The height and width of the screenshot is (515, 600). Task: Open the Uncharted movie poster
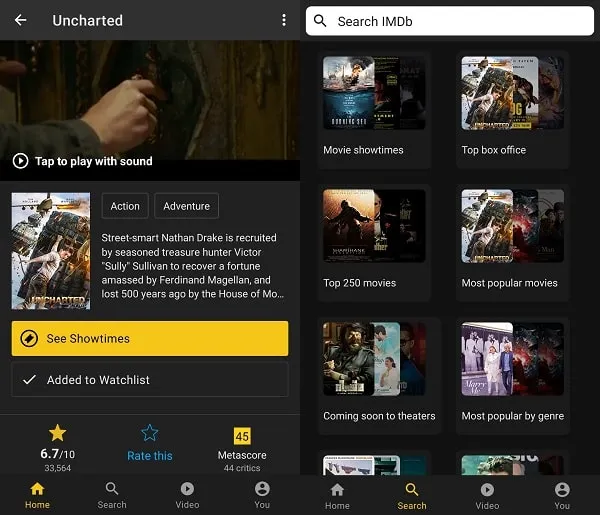pos(51,251)
